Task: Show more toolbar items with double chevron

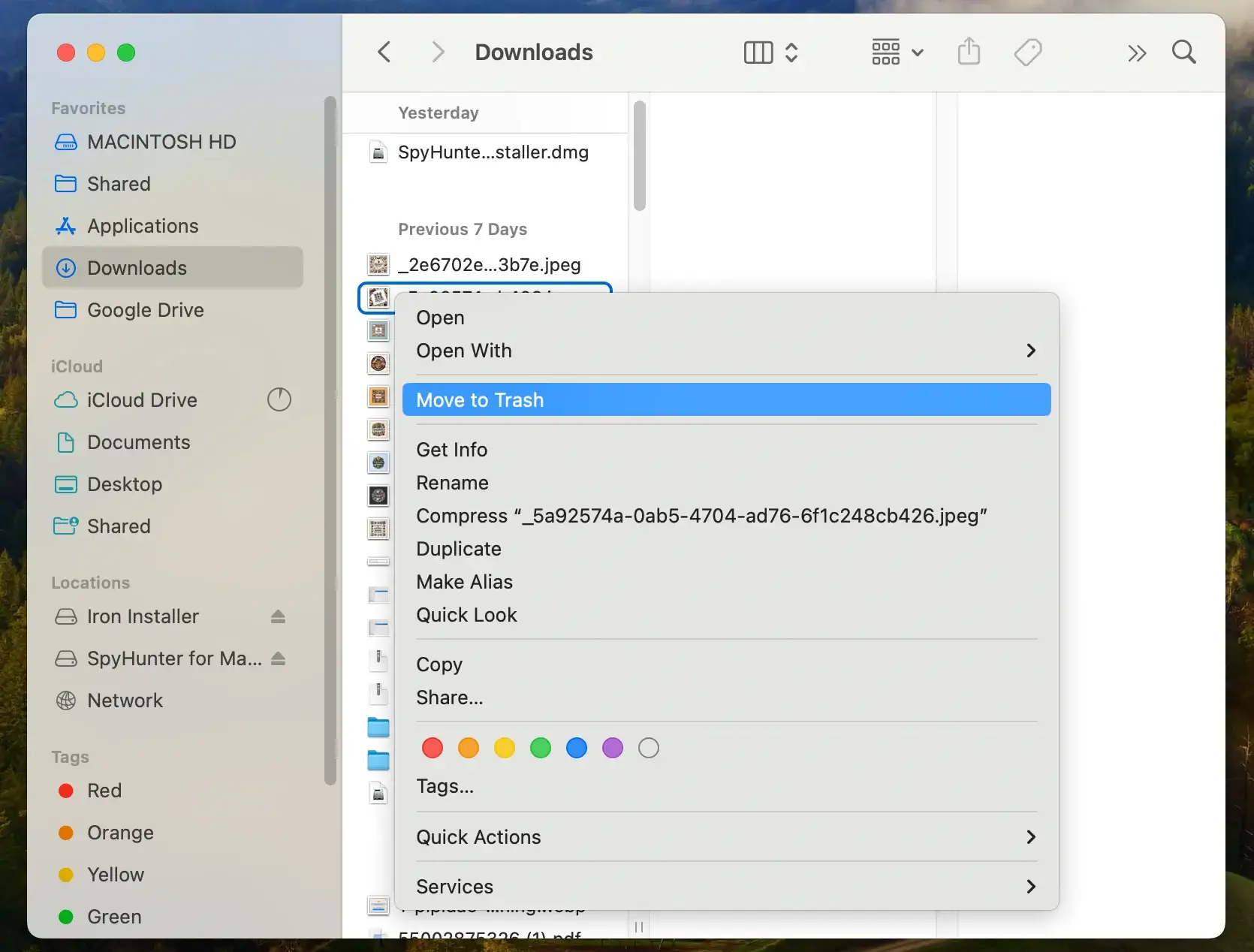Action: point(1137,53)
